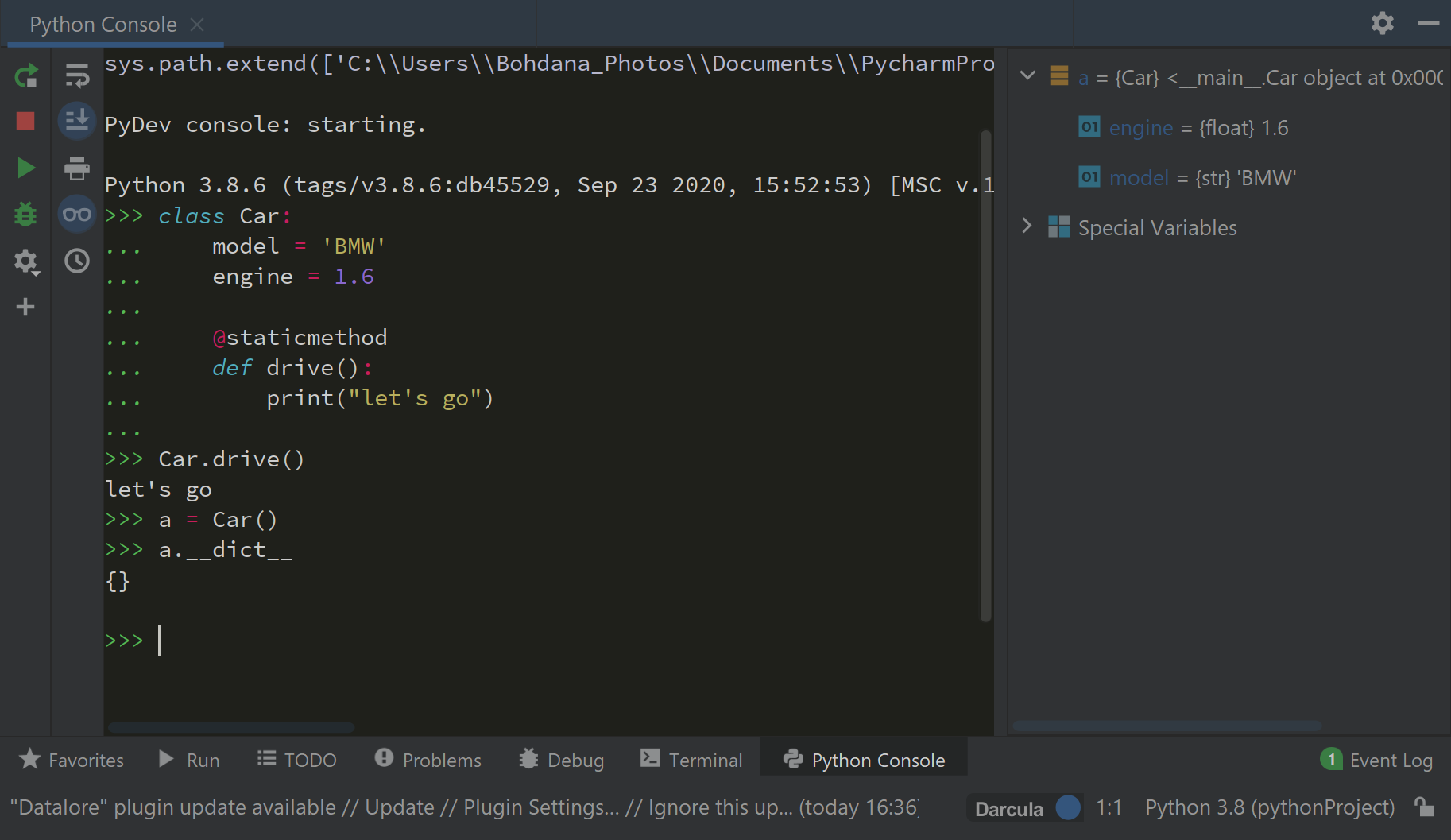Screen dimensions: 1451x840
Task: Click the 'a.__dict__' command line
Action: [x=226, y=550]
